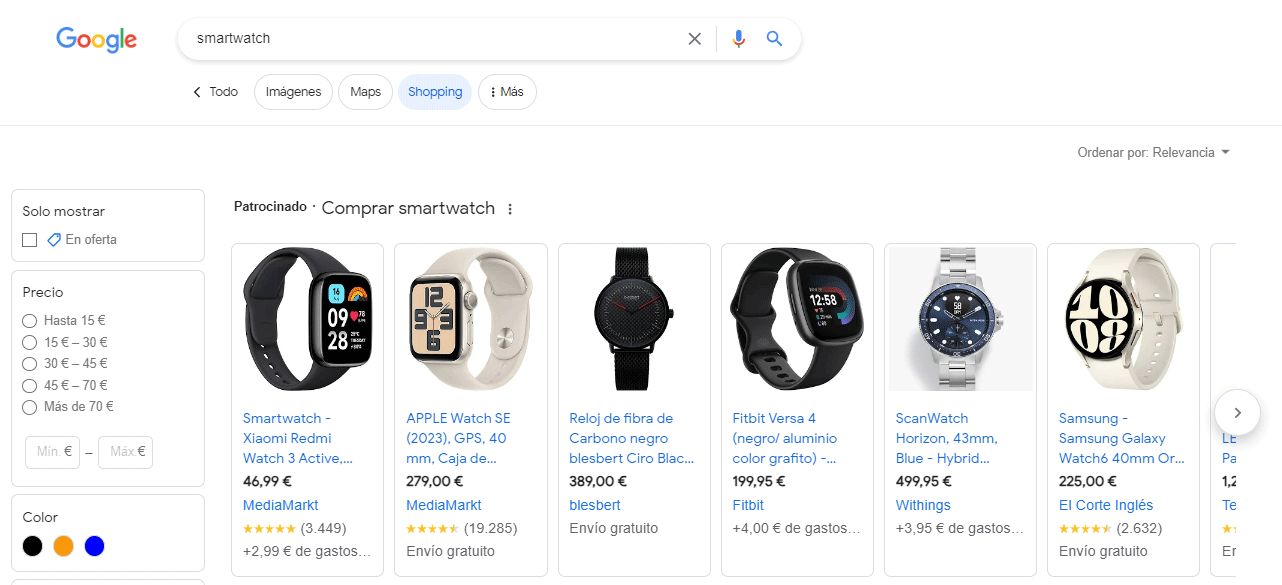Screen dimensions: 1282x585
Task: Start a voice search with the microphone icon
Action: 738,38
